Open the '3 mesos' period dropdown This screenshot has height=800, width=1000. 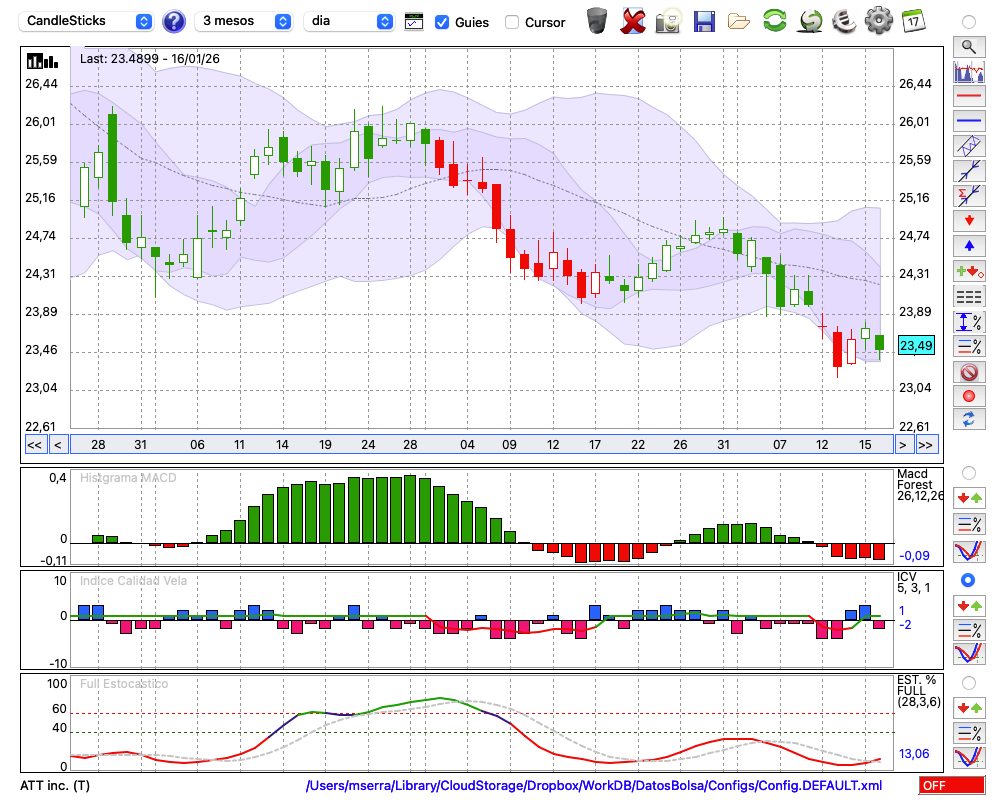click(245, 21)
